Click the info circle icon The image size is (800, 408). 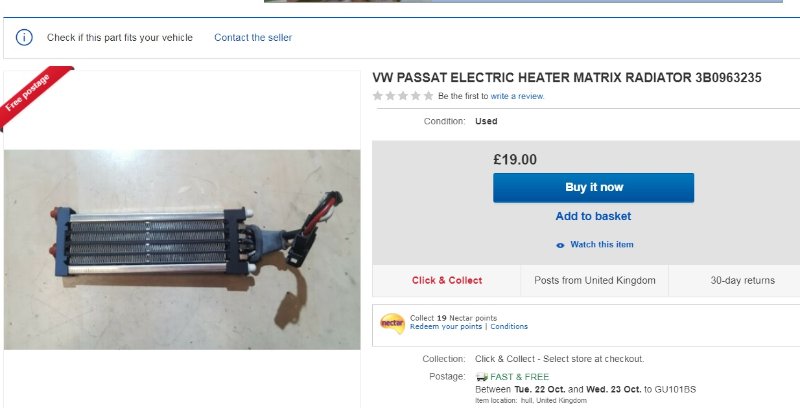pos(24,38)
